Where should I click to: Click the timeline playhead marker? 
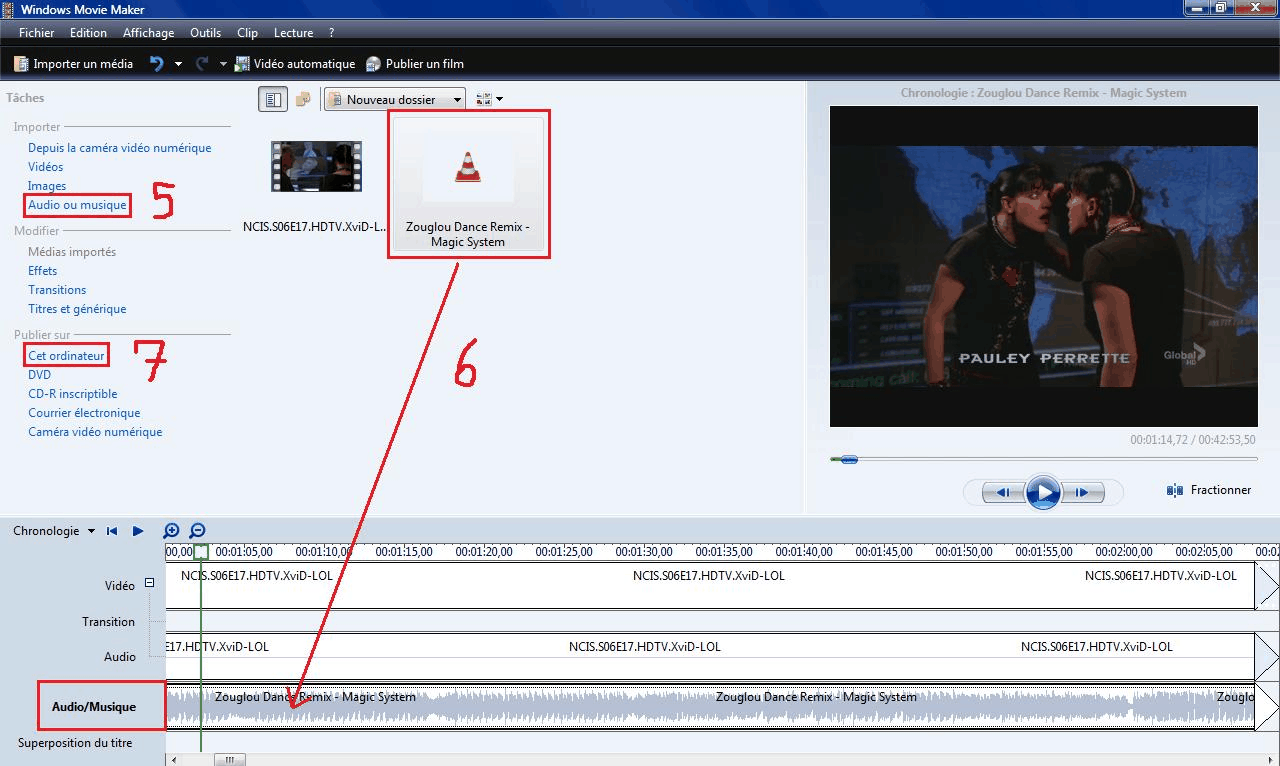(x=201, y=551)
